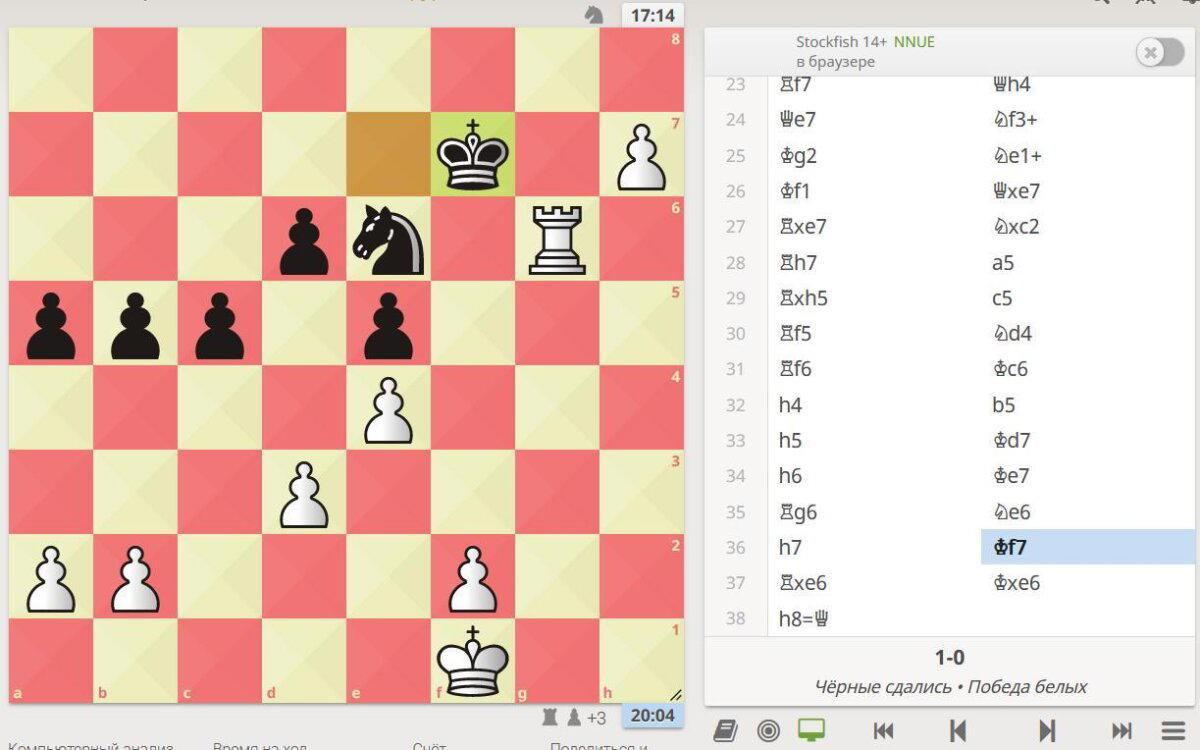This screenshot has height=750, width=1200.
Task: Open the Время на ход tab
Action: (260, 745)
